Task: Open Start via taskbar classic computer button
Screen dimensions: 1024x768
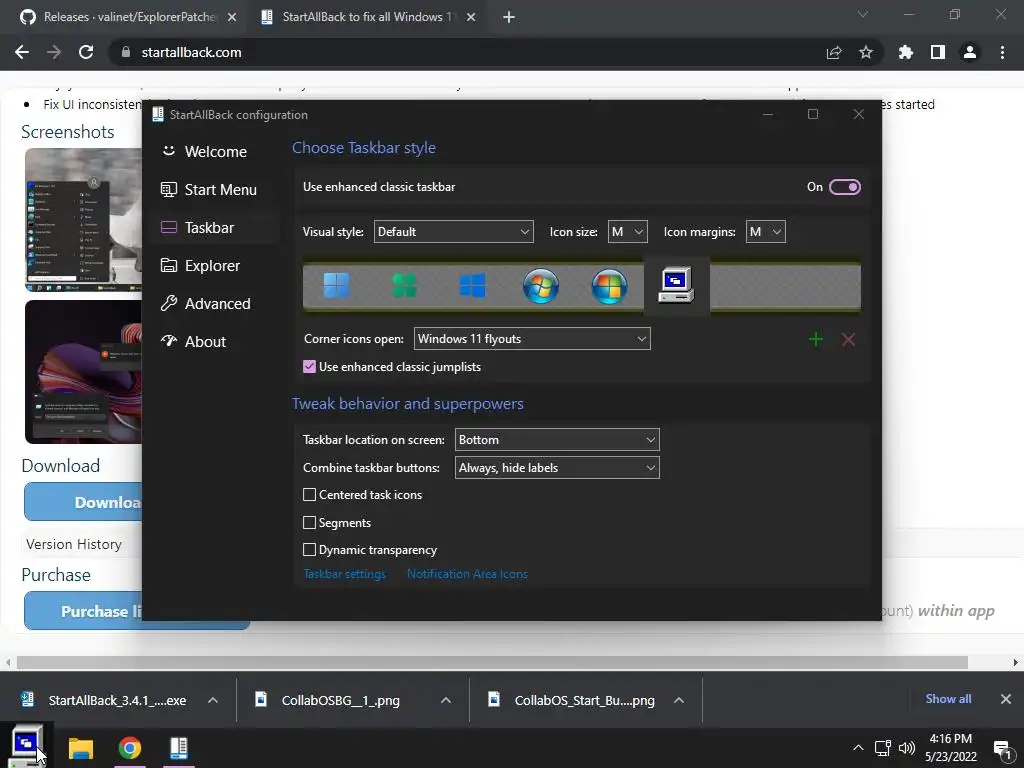Action: [x=27, y=746]
